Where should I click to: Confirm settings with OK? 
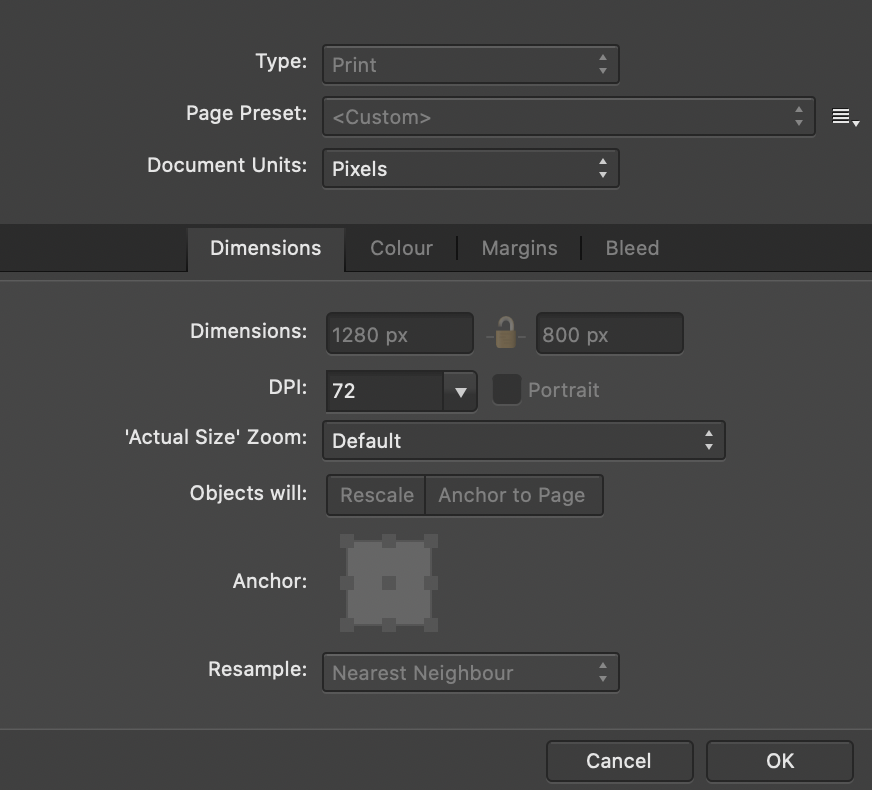pos(780,761)
